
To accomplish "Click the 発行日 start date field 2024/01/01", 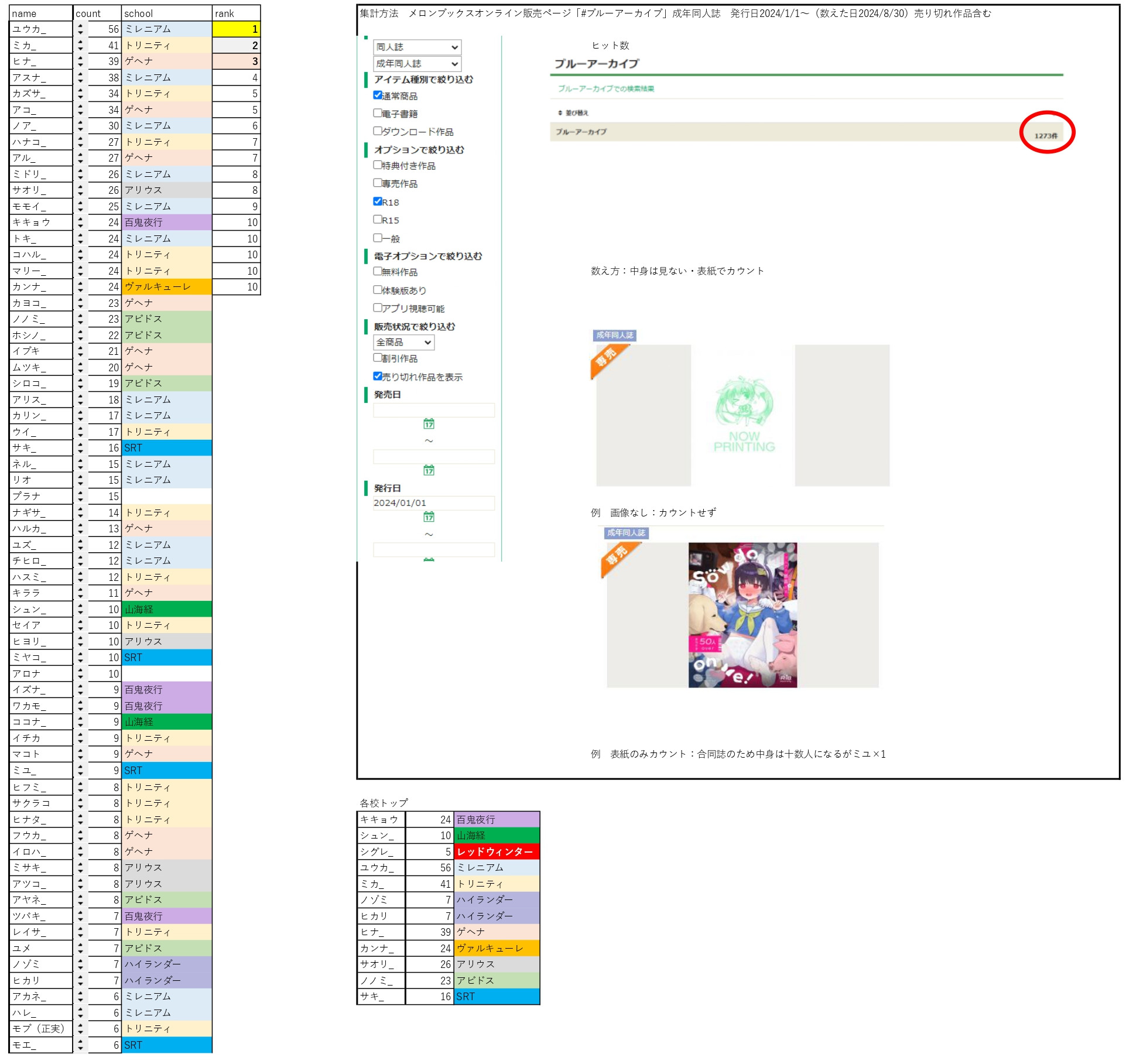I will point(433,503).
